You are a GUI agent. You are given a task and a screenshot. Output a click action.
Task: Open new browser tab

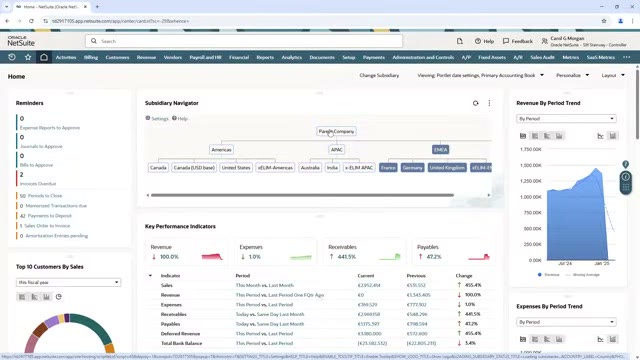97,7
